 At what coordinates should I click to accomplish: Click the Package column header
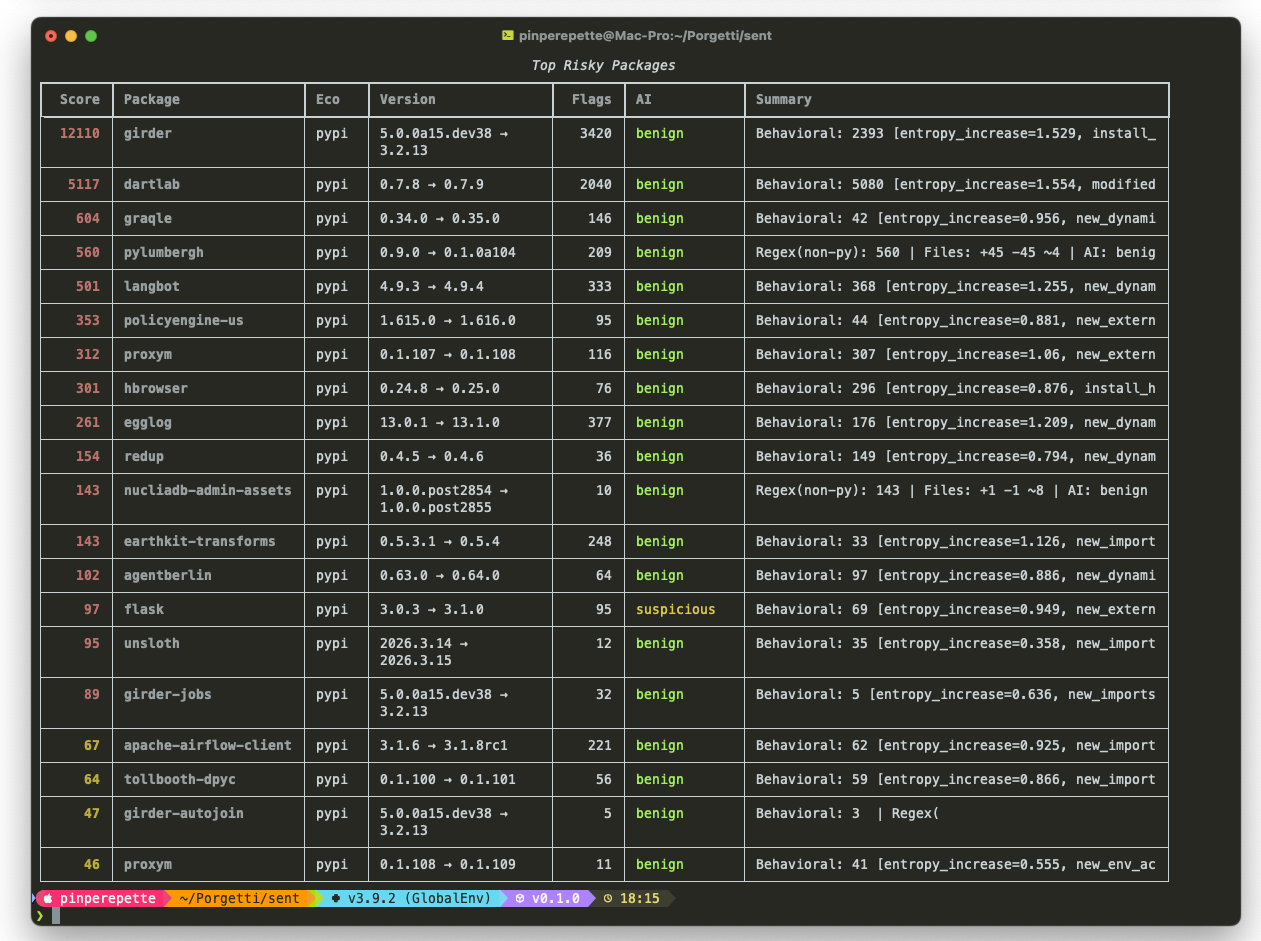[x=152, y=100]
